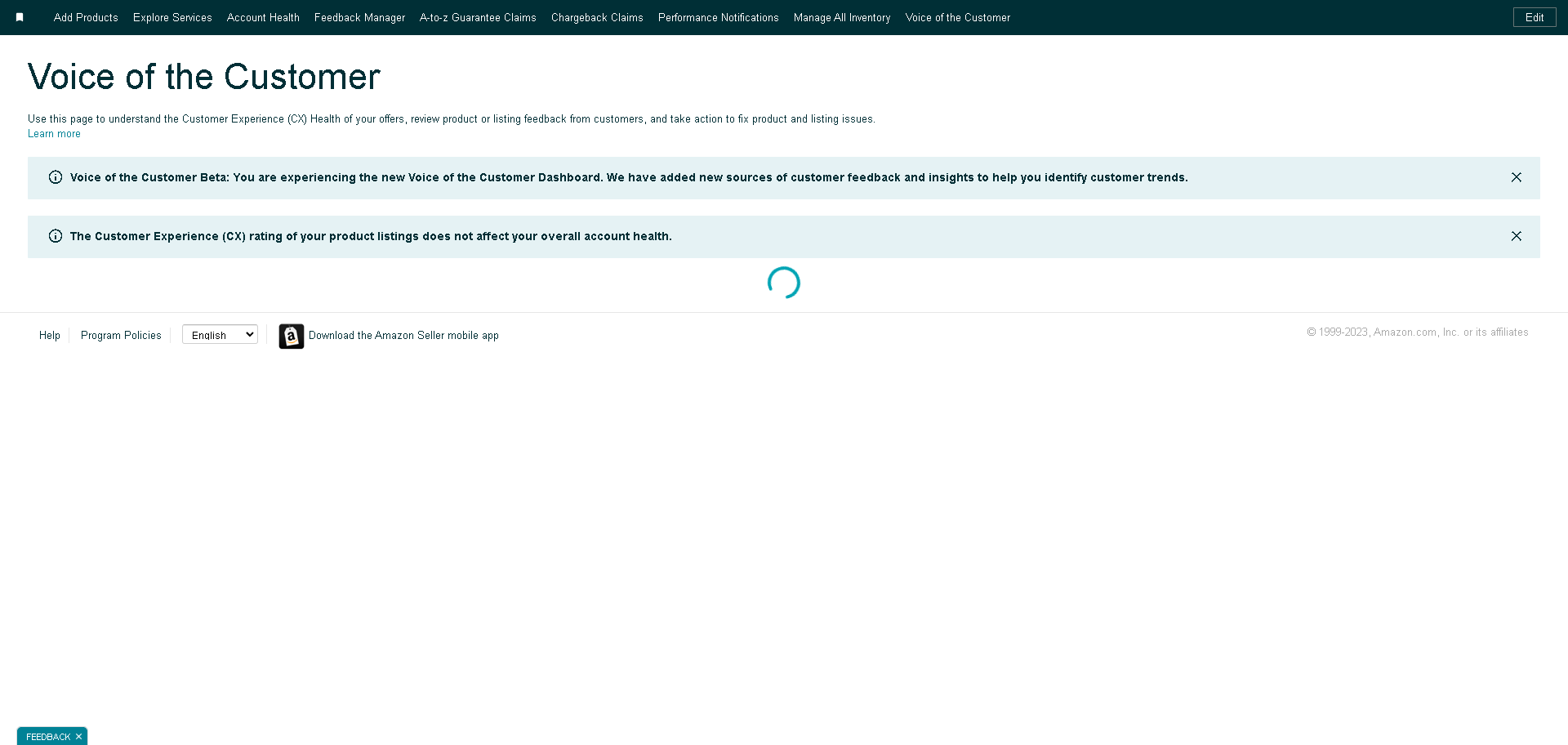This screenshot has height=745, width=1568.
Task: Navigate to Feedback Manager
Action: (359, 17)
